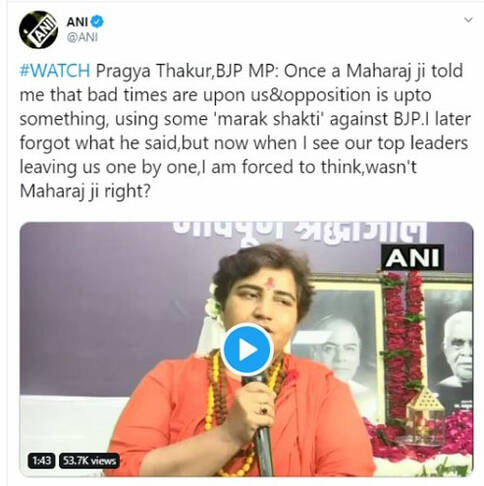Play the video with blue play button

point(247,350)
